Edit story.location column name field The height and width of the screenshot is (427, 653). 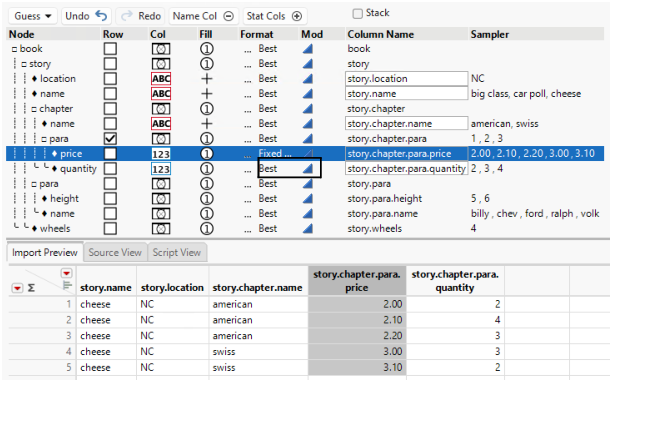406,79
